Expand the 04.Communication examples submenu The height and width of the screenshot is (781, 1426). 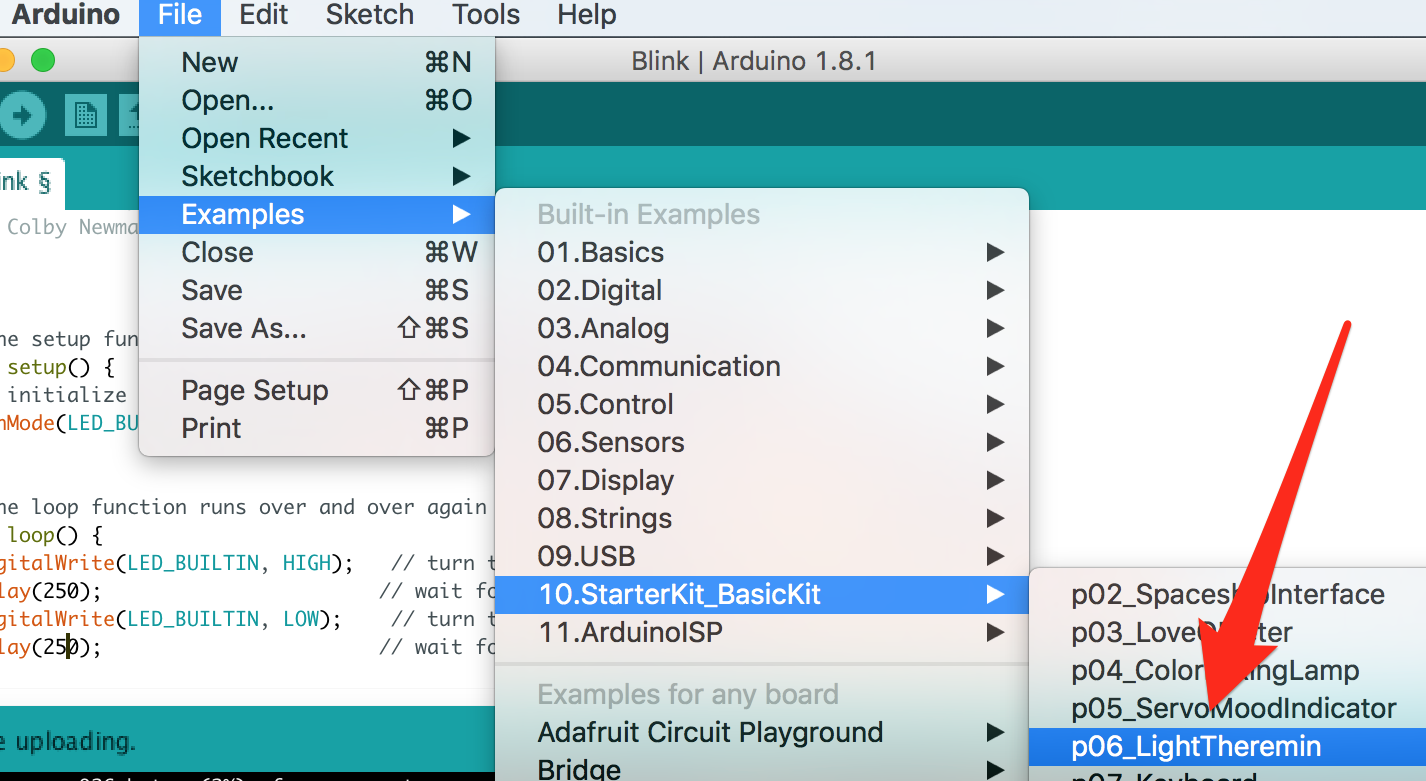(762, 366)
